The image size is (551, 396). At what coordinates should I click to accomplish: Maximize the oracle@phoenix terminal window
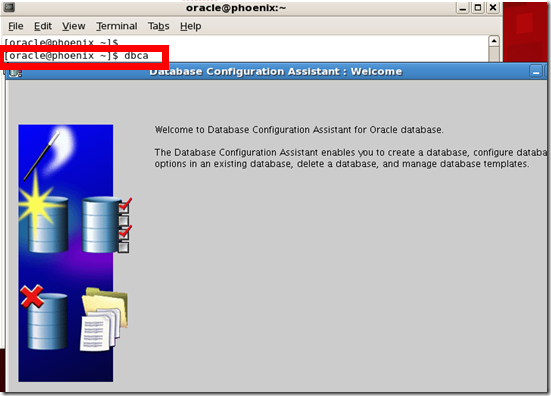click(x=478, y=7)
